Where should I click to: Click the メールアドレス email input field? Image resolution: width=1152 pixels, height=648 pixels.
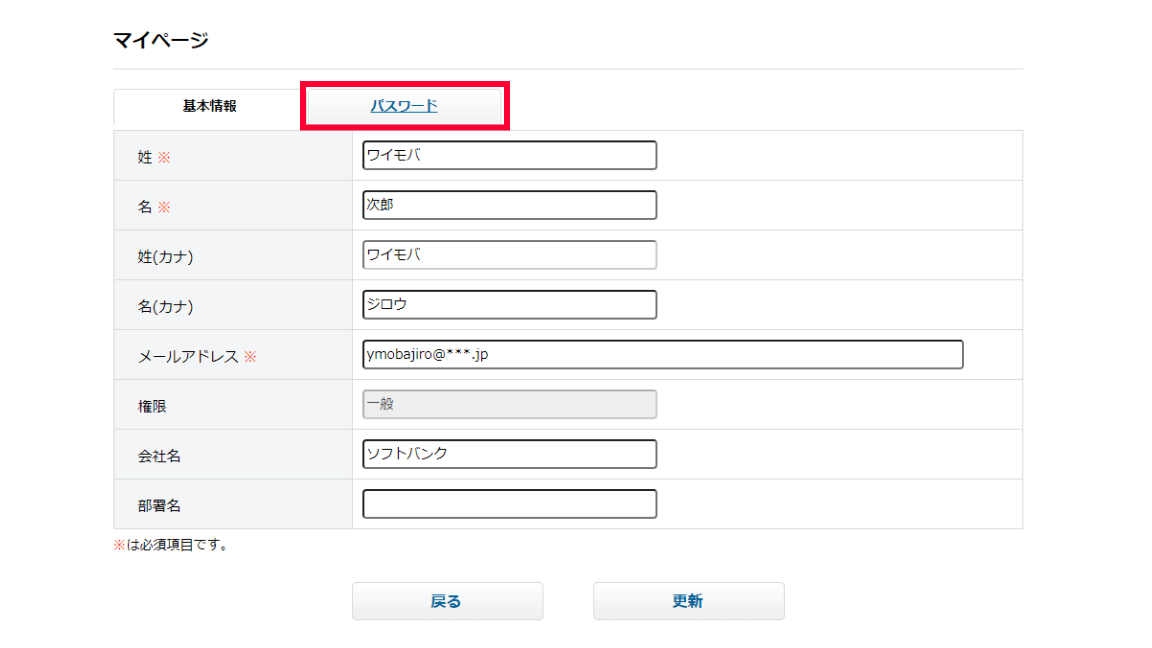point(662,355)
